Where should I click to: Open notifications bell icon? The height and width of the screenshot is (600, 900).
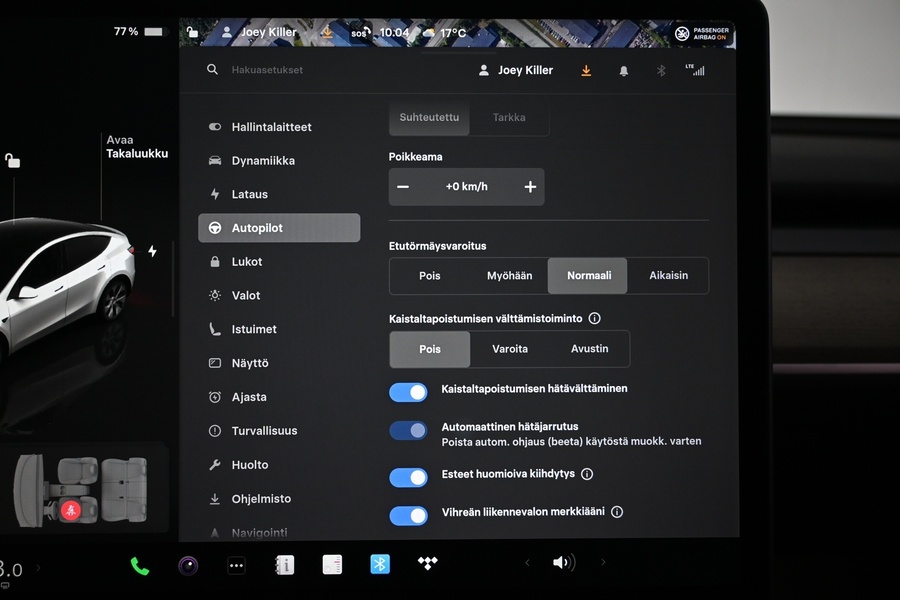[624, 71]
